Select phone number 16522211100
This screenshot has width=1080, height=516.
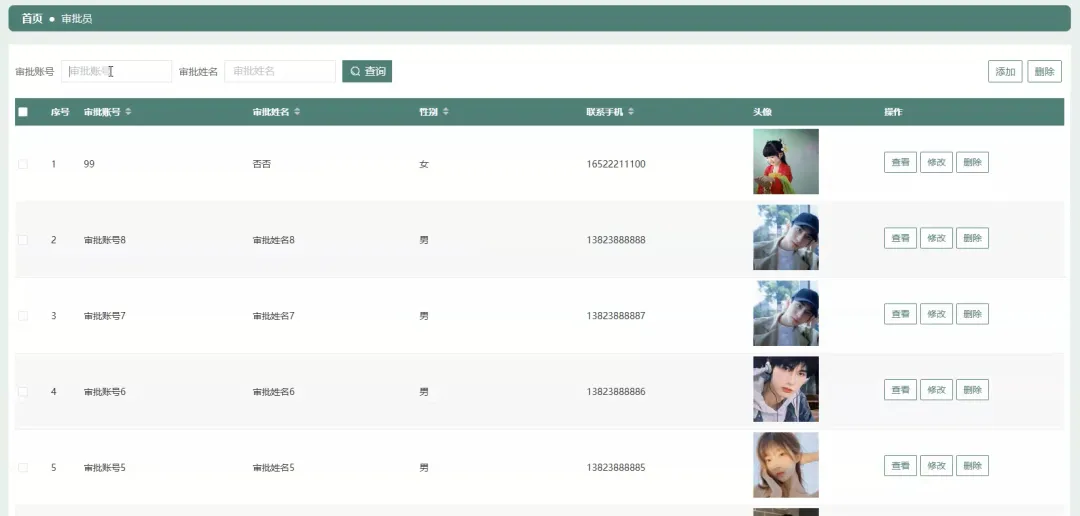(x=616, y=164)
